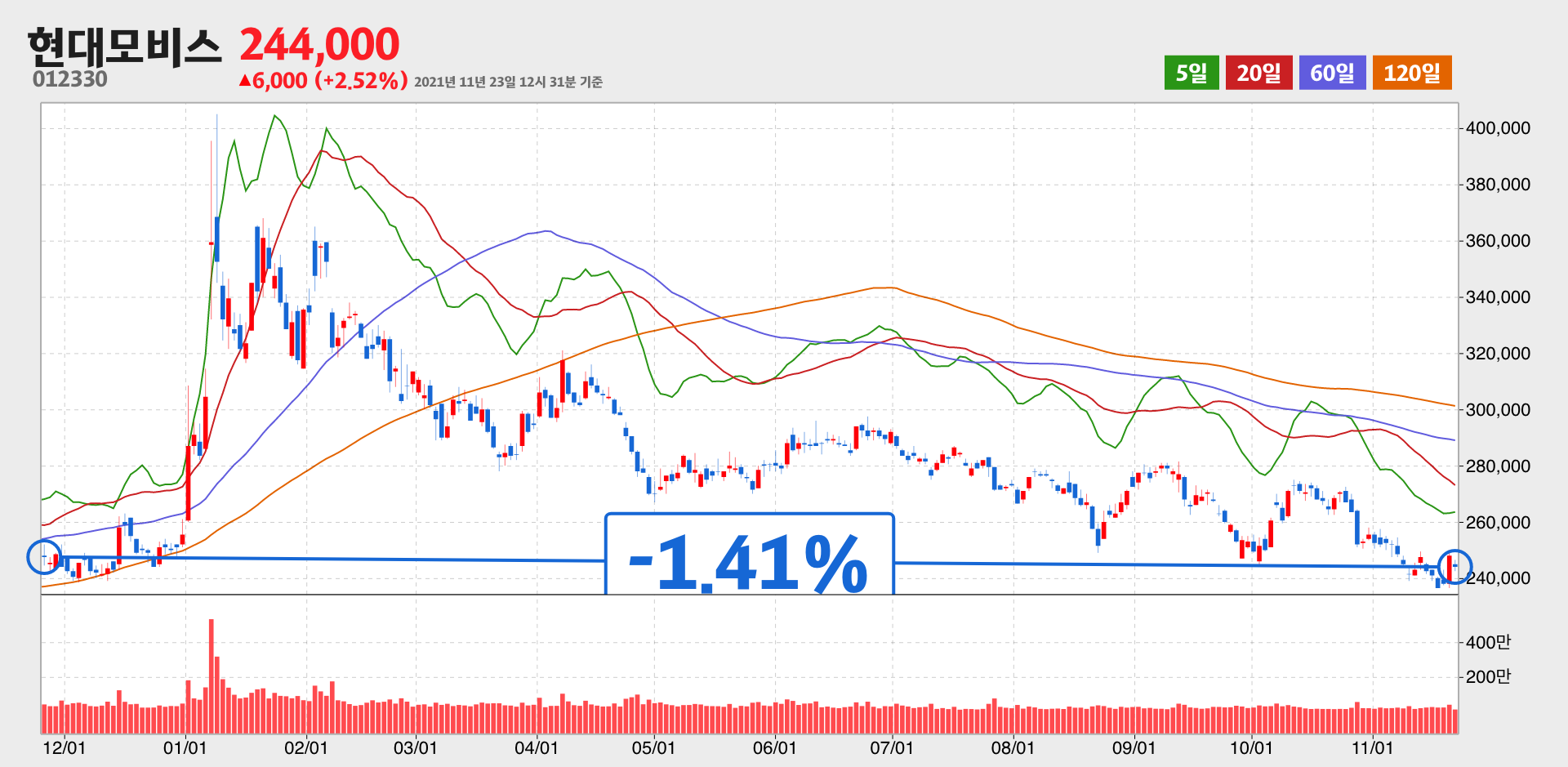Click the 320,000 price axis label

[x=1498, y=354]
